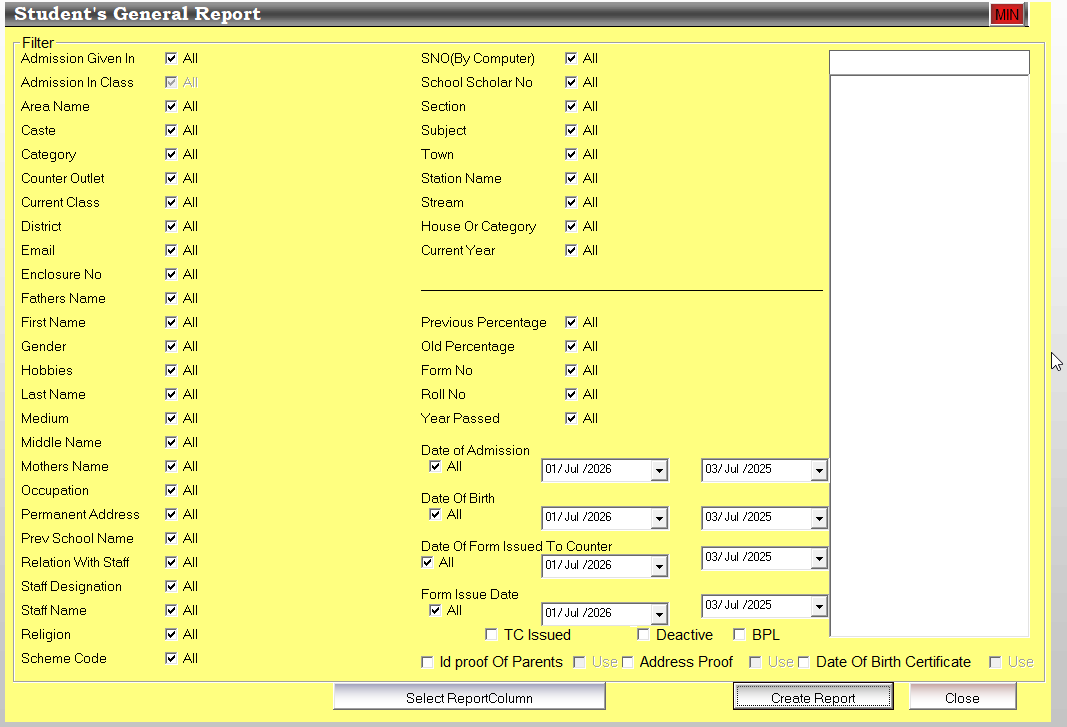Viewport: 1067px width, 727px height.
Task: Toggle All checkbox for Last Name
Action: [171, 394]
